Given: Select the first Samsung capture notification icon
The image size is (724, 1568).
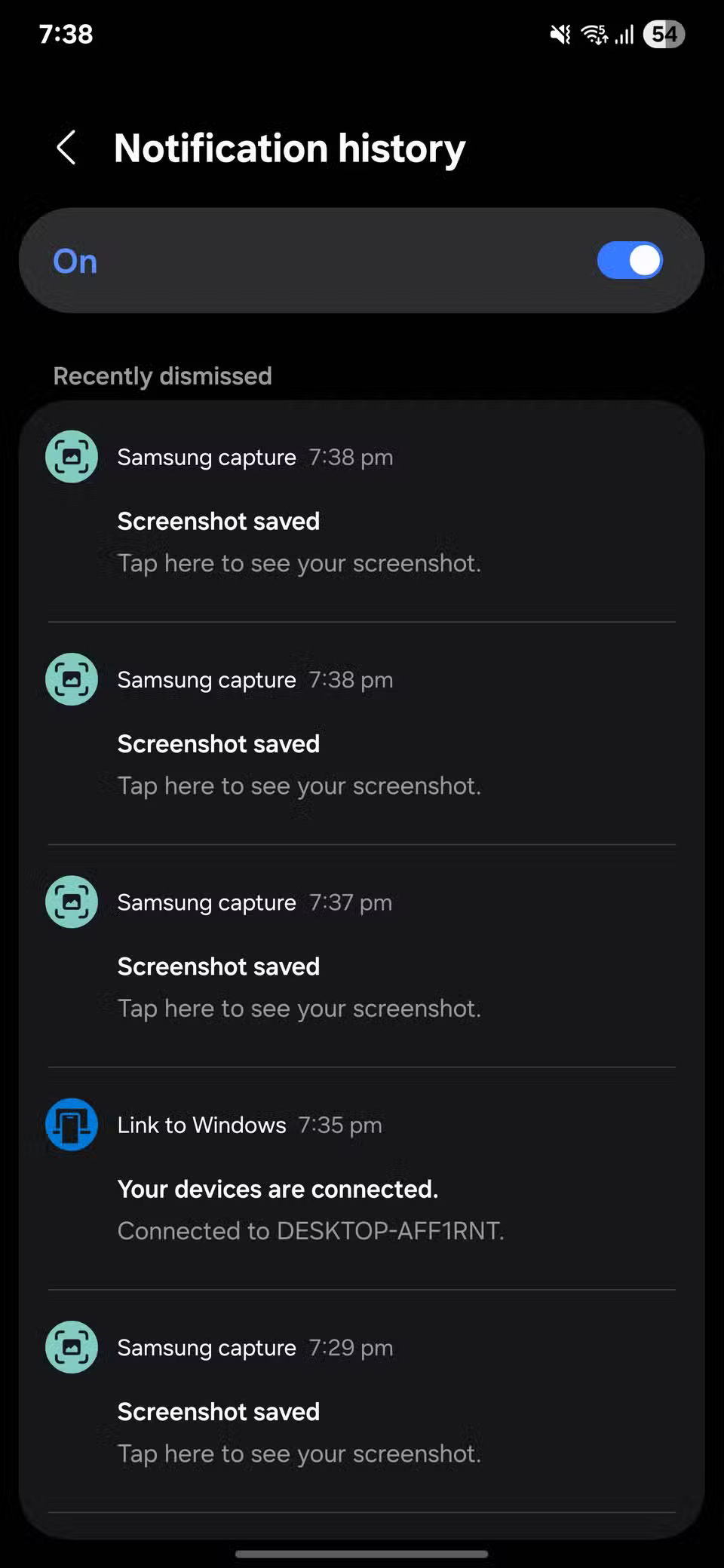Looking at the screenshot, I should click(x=71, y=456).
